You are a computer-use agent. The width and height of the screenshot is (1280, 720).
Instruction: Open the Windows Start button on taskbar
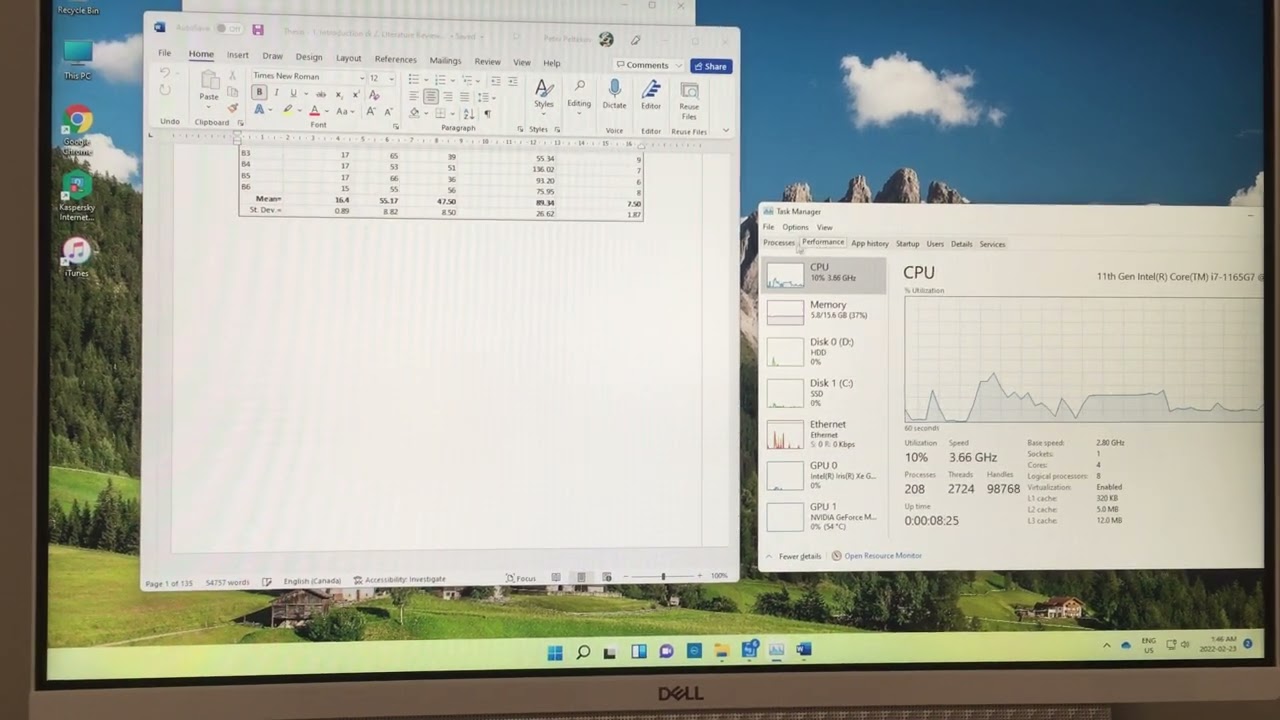coord(555,653)
